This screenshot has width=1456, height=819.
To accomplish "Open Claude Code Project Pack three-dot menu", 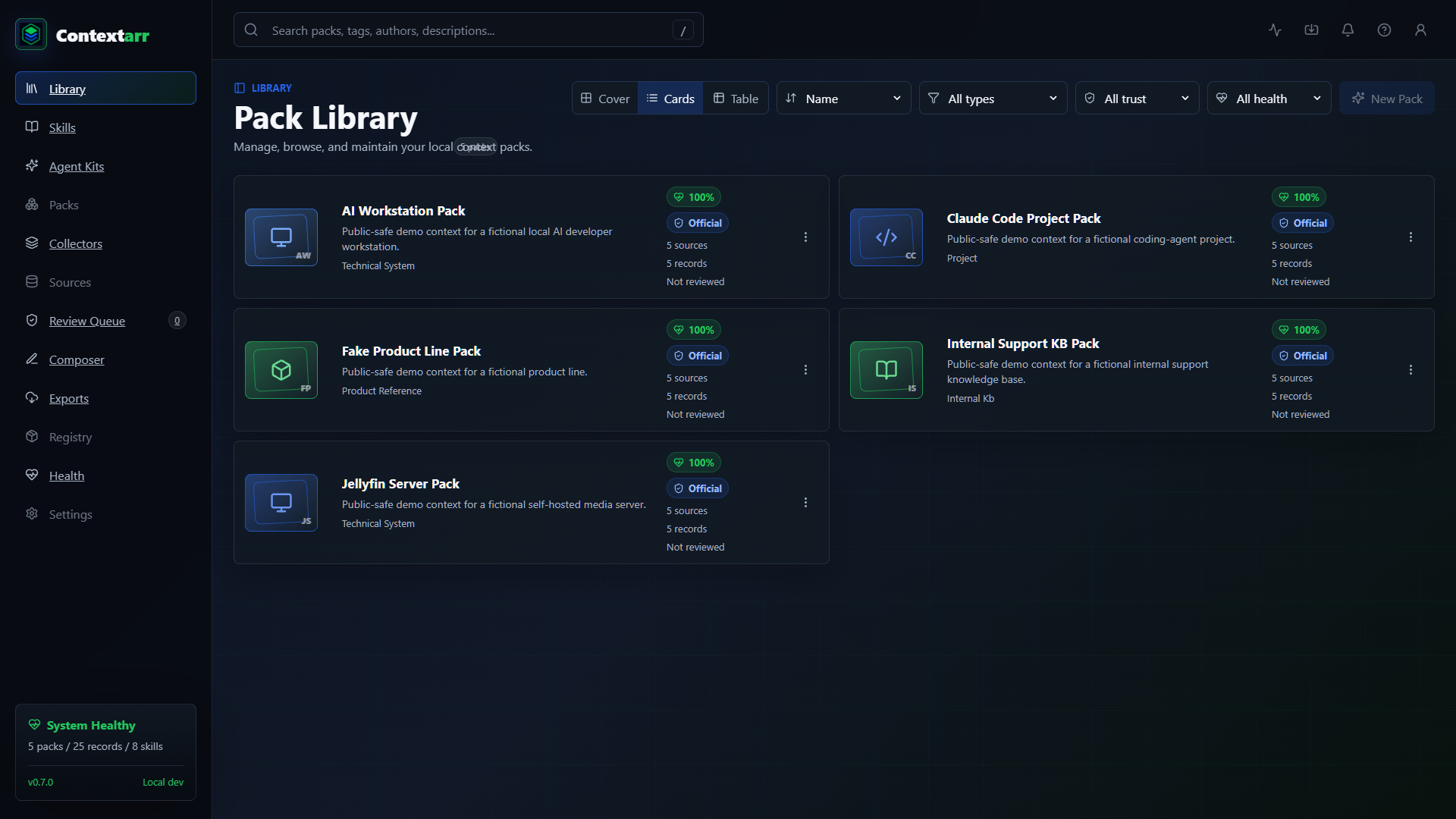I will (x=1410, y=237).
